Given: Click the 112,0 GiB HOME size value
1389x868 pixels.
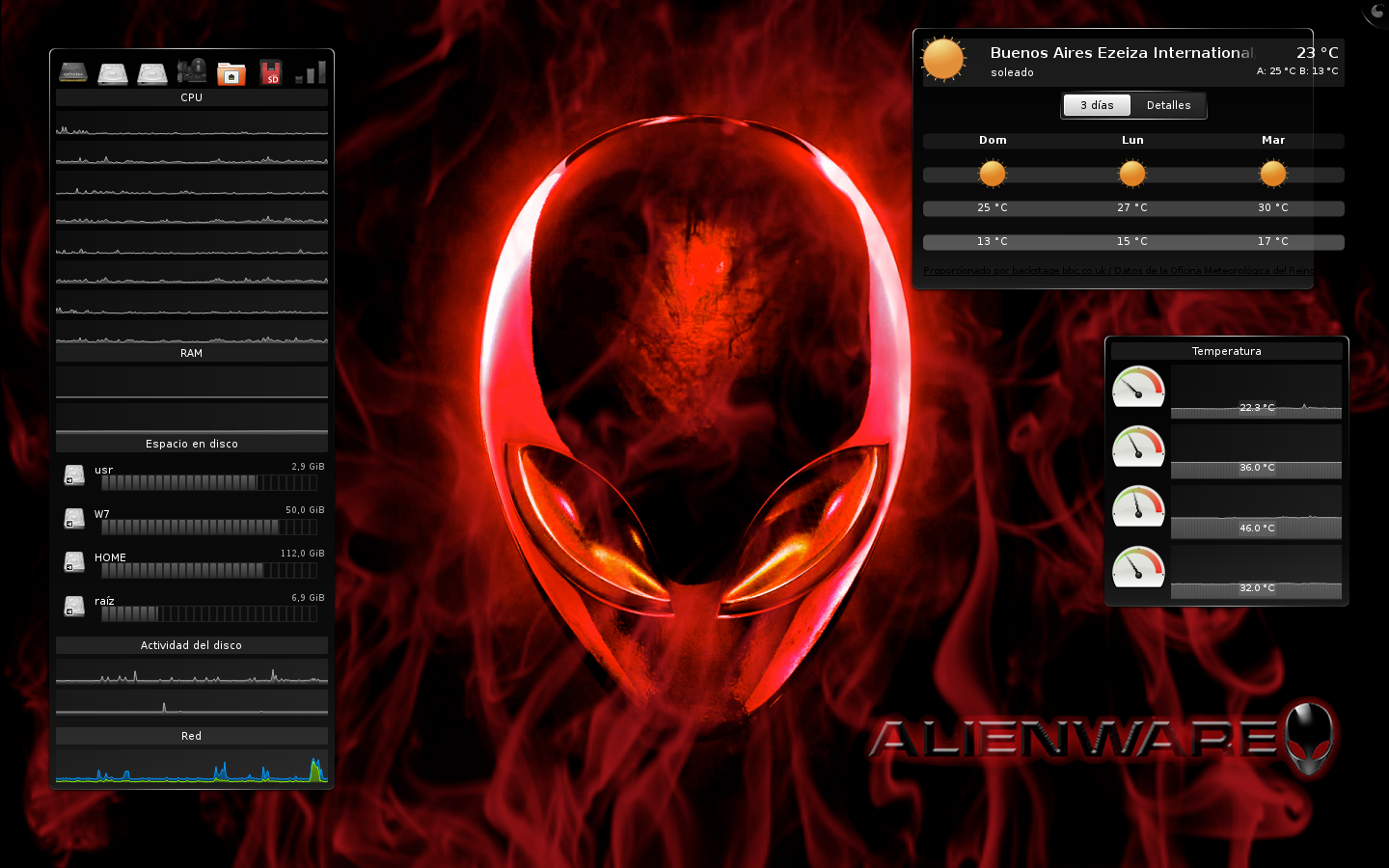Looking at the screenshot, I should (302, 554).
